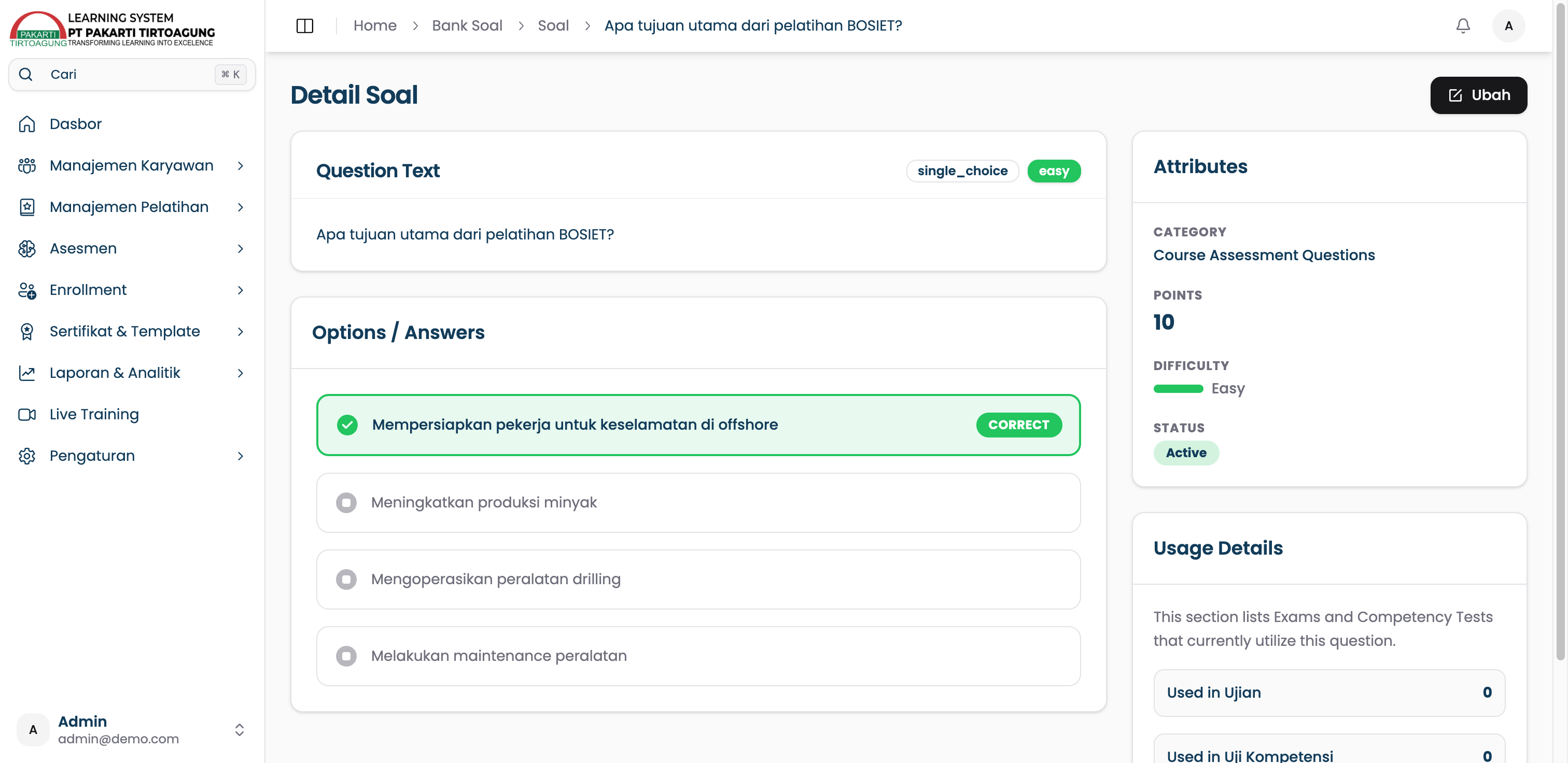Expand the Manajemen Pelatihan chevron
The width and height of the screenshot is (1568, 763).
click(x=241, y=207)
